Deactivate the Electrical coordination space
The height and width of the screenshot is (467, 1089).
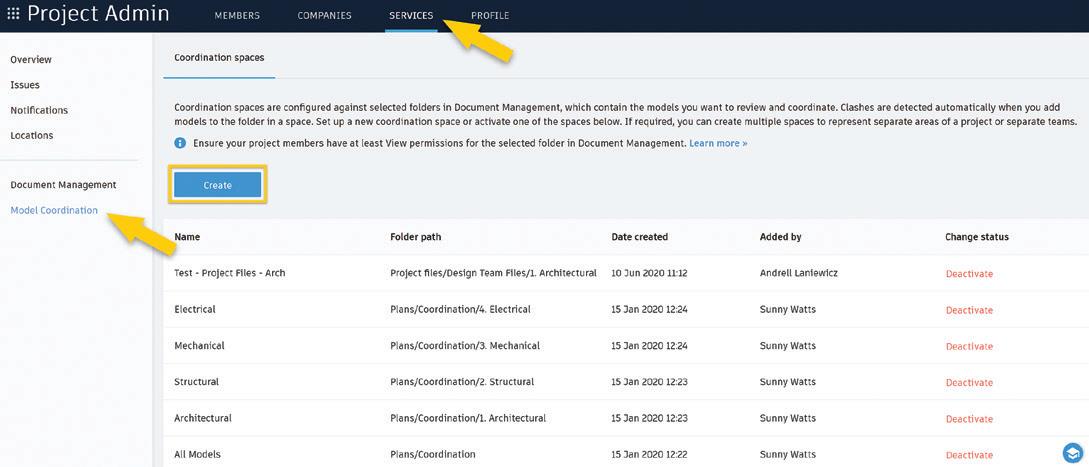coord(969,310)
